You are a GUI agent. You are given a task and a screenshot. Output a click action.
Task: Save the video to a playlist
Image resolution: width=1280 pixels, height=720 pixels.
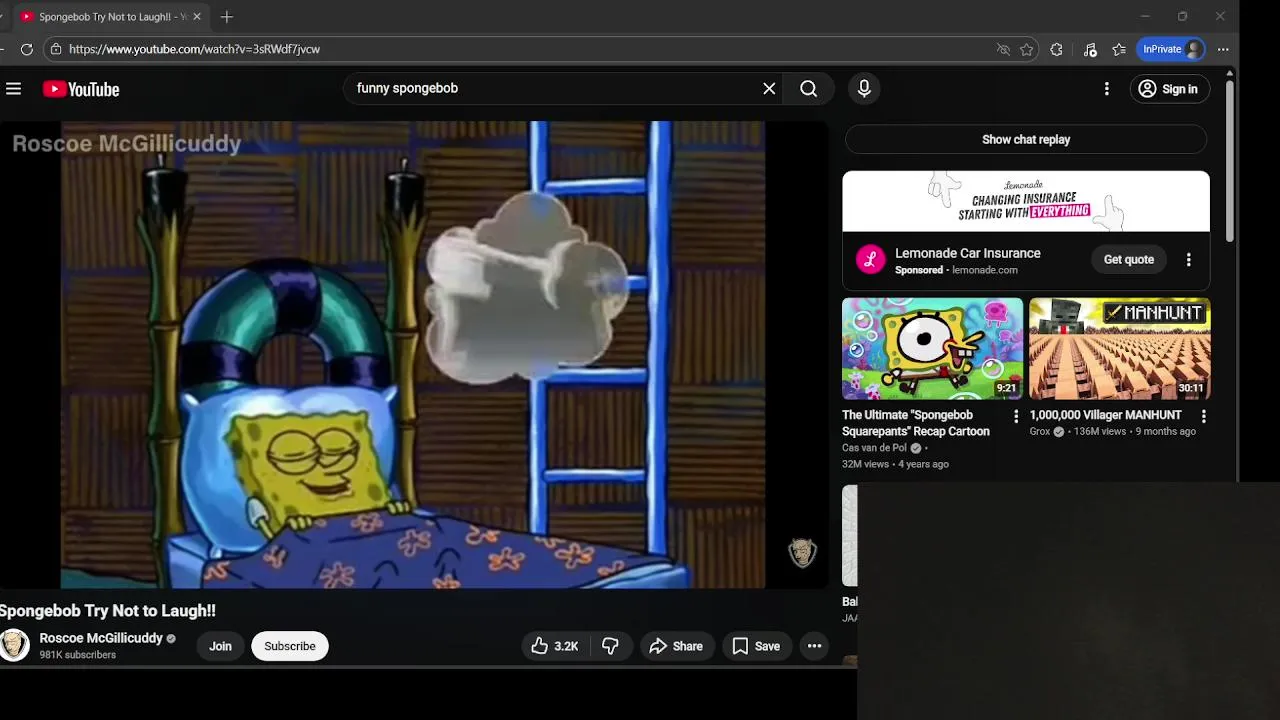[756, 646]
